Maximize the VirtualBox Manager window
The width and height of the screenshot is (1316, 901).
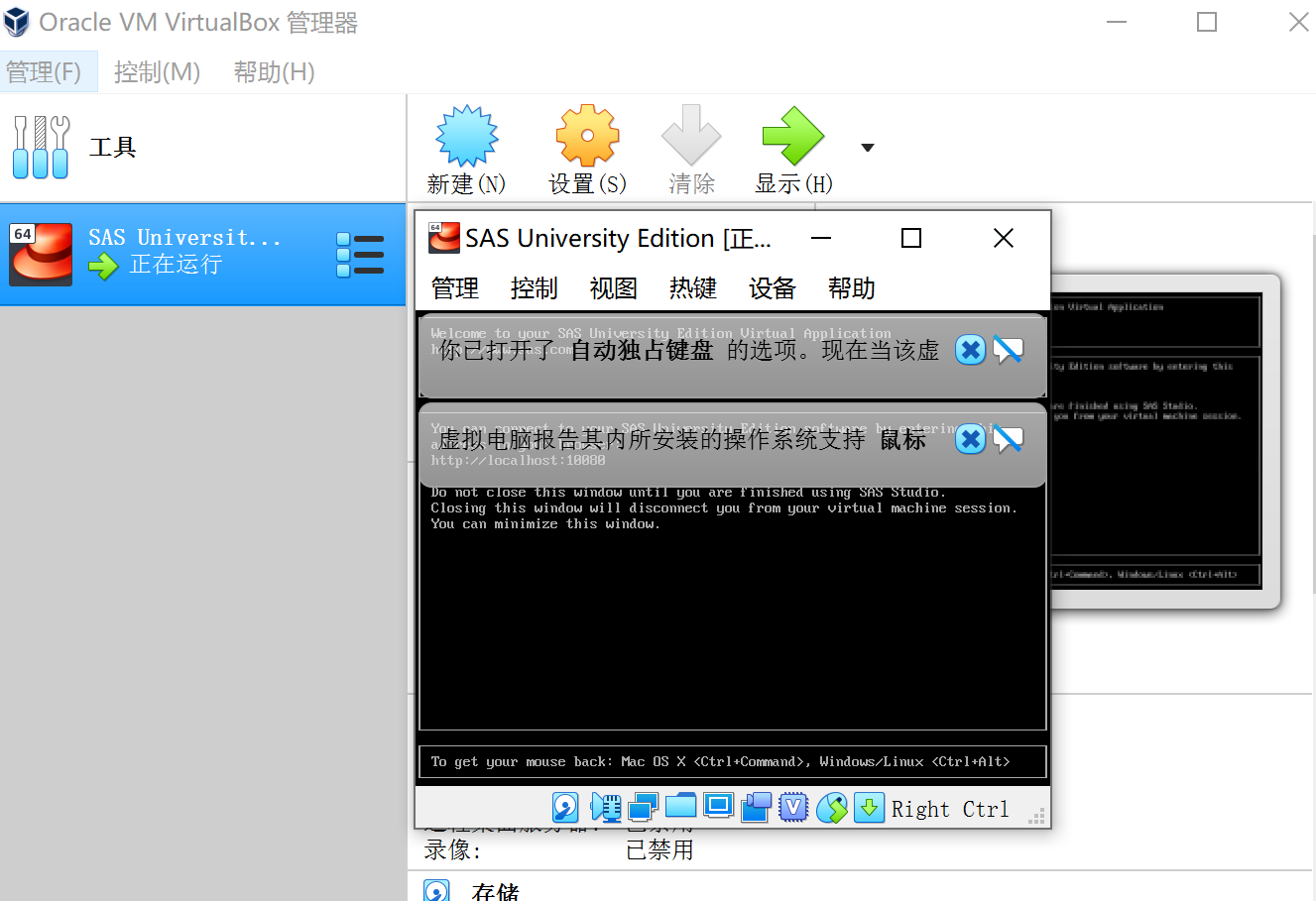point(1207,22)
